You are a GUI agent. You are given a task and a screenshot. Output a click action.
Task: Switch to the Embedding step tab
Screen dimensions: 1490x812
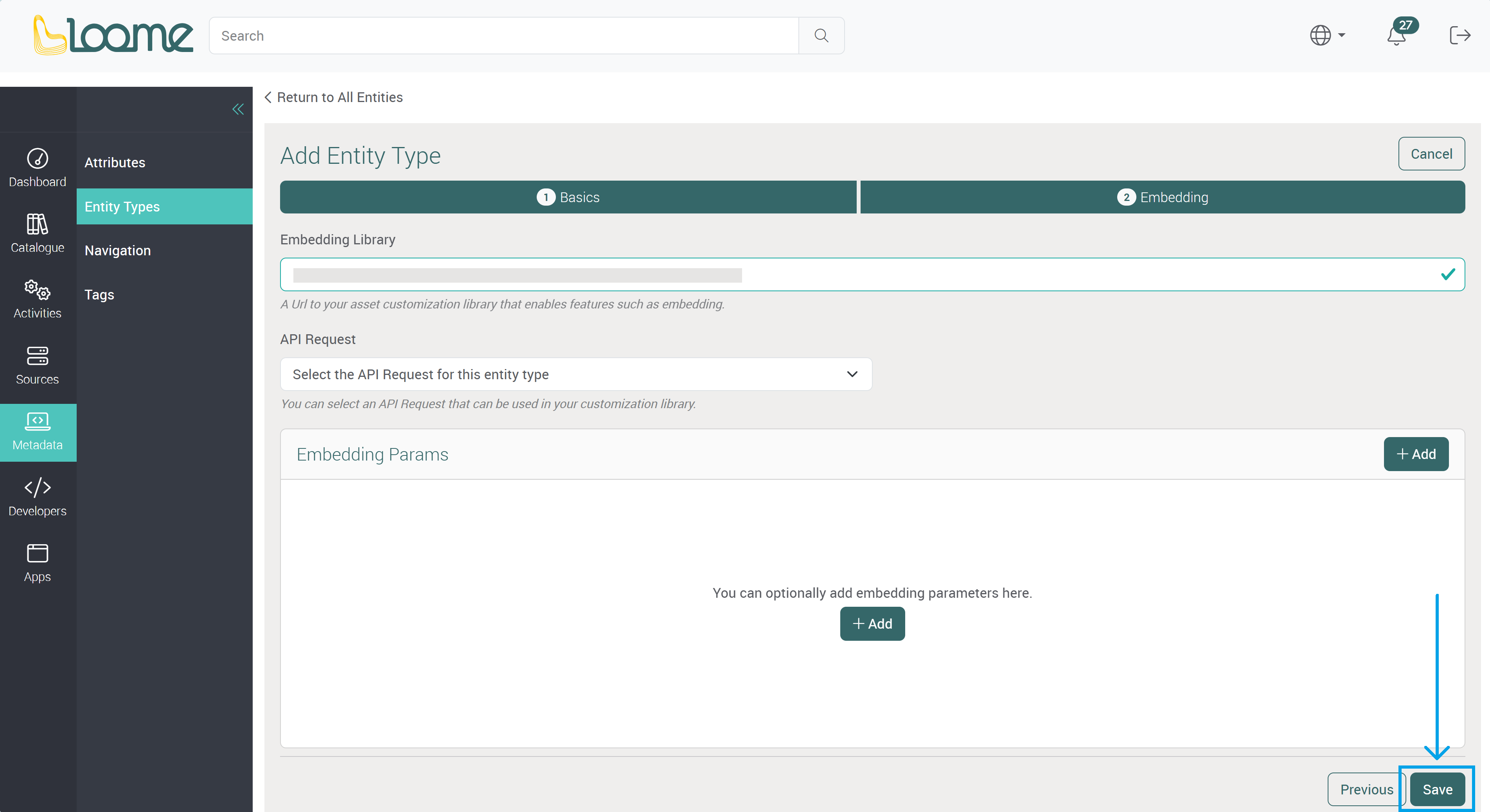[x=1163, y=197]
